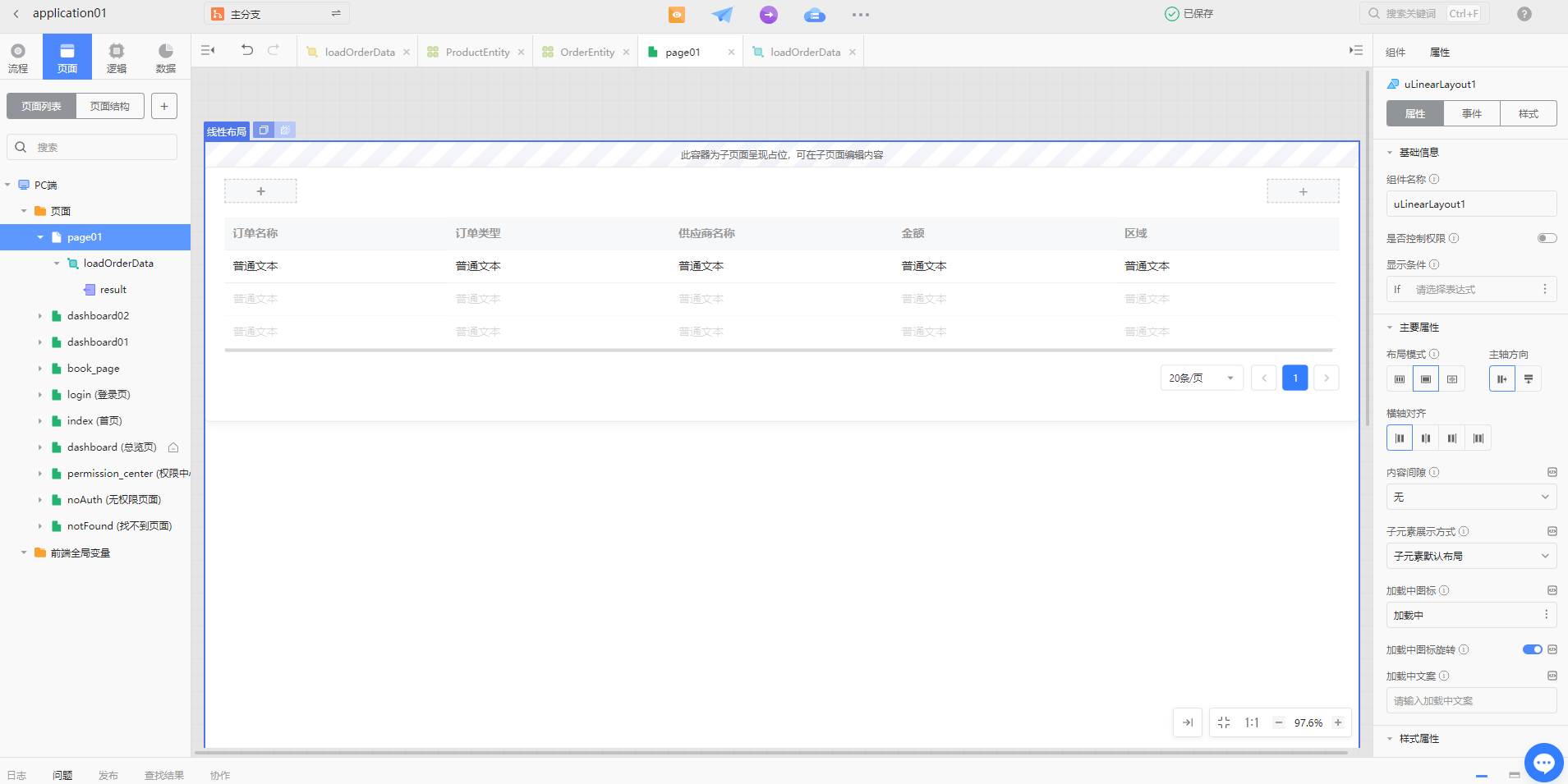This screenshot has height=784, width=1568.
Task: Click the next page arrow in pagination
Action: click(1327, 378)
